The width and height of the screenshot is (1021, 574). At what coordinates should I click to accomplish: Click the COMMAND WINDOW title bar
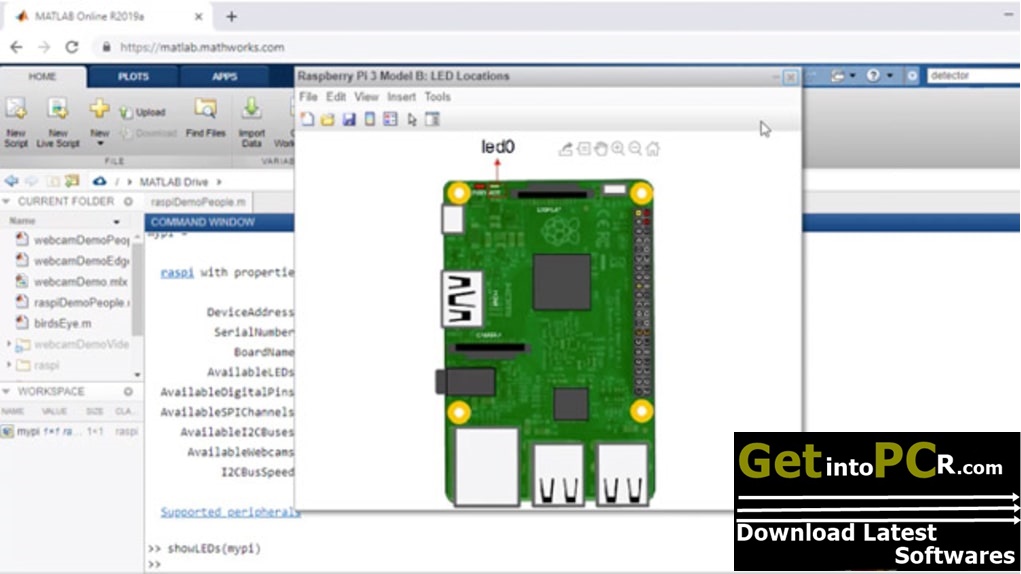click(x=219, y=222)
